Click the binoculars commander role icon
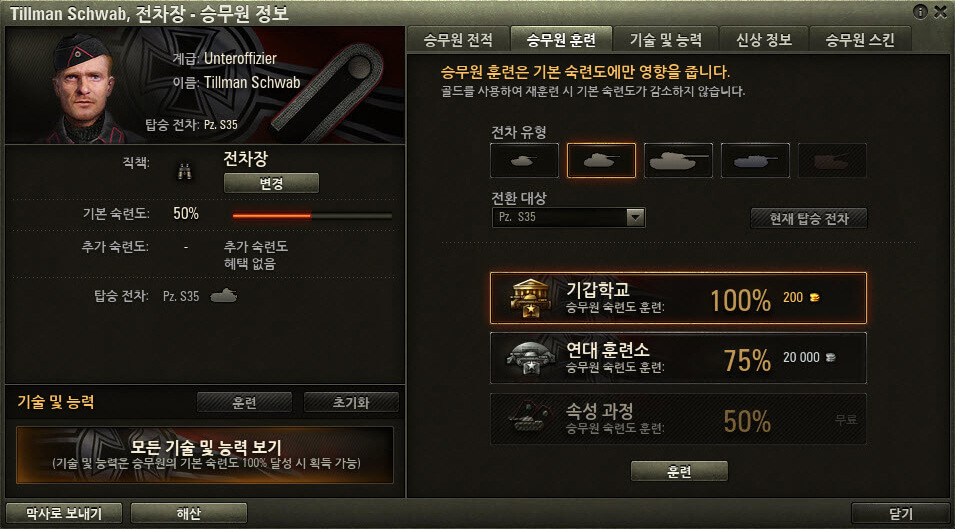This screenshot has width=955, height=529. click(x=185, y=172)
